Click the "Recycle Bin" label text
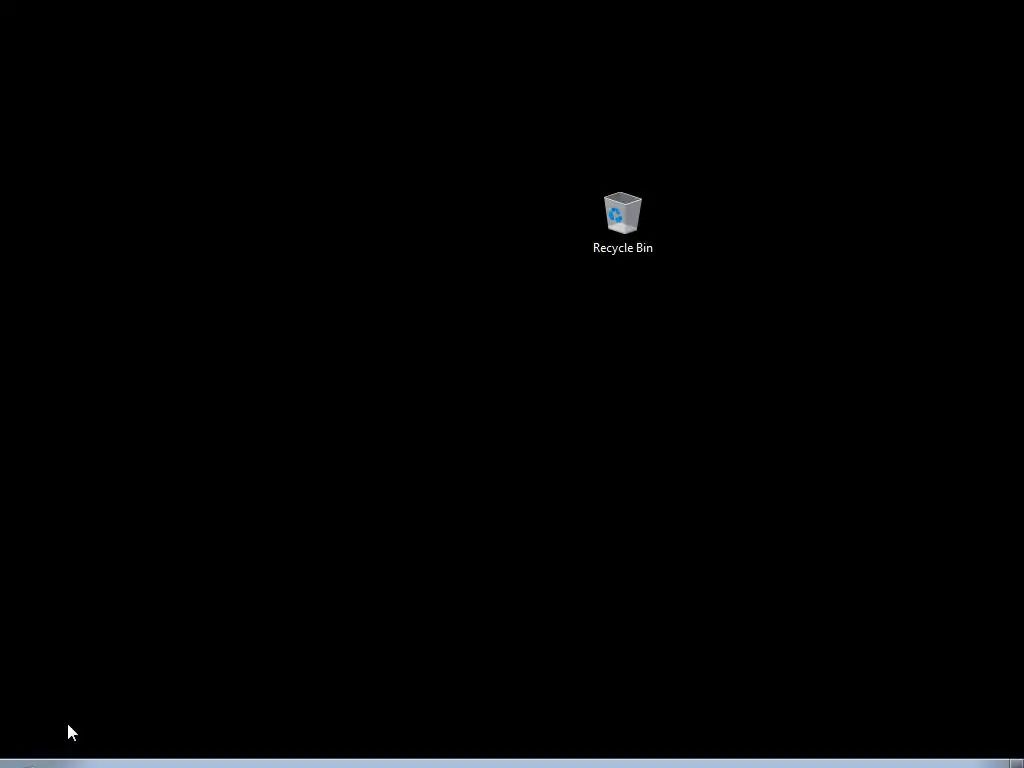This screenshot has width=1024, height=768. click(622, 248)
